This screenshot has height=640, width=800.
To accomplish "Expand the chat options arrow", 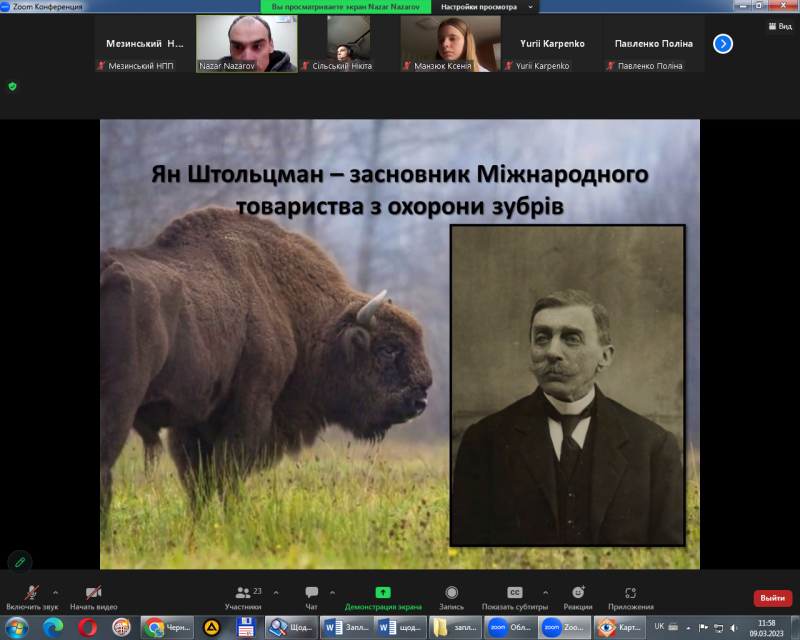I will tap(332, 591).
